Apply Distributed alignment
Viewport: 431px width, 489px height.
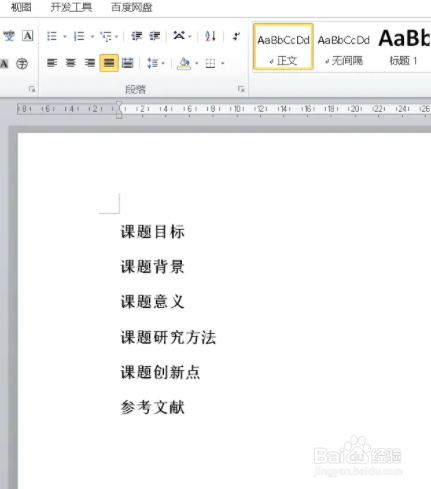[128, 63]
